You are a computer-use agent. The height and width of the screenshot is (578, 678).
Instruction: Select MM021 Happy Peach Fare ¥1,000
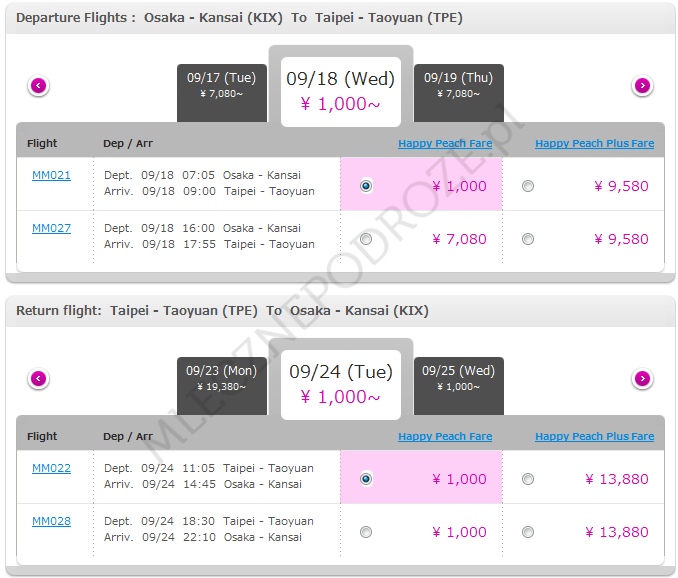pos(366,185)
